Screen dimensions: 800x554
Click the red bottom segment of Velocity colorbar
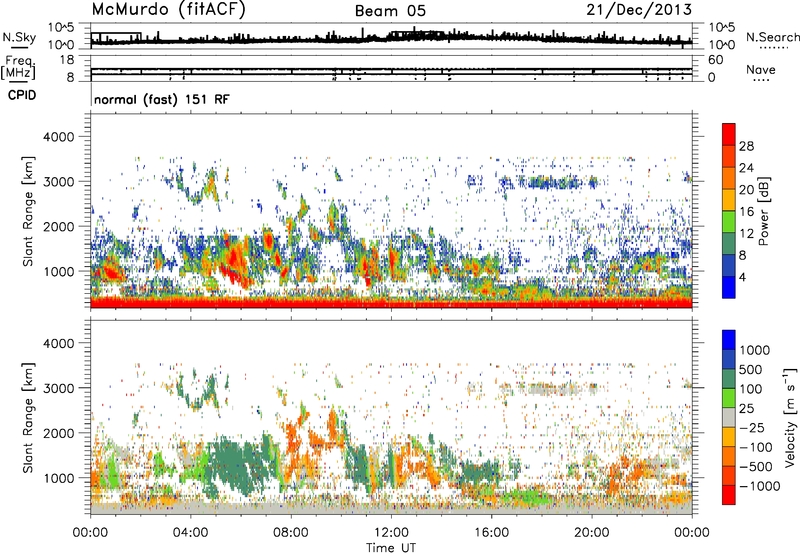(x=729, y=495)
